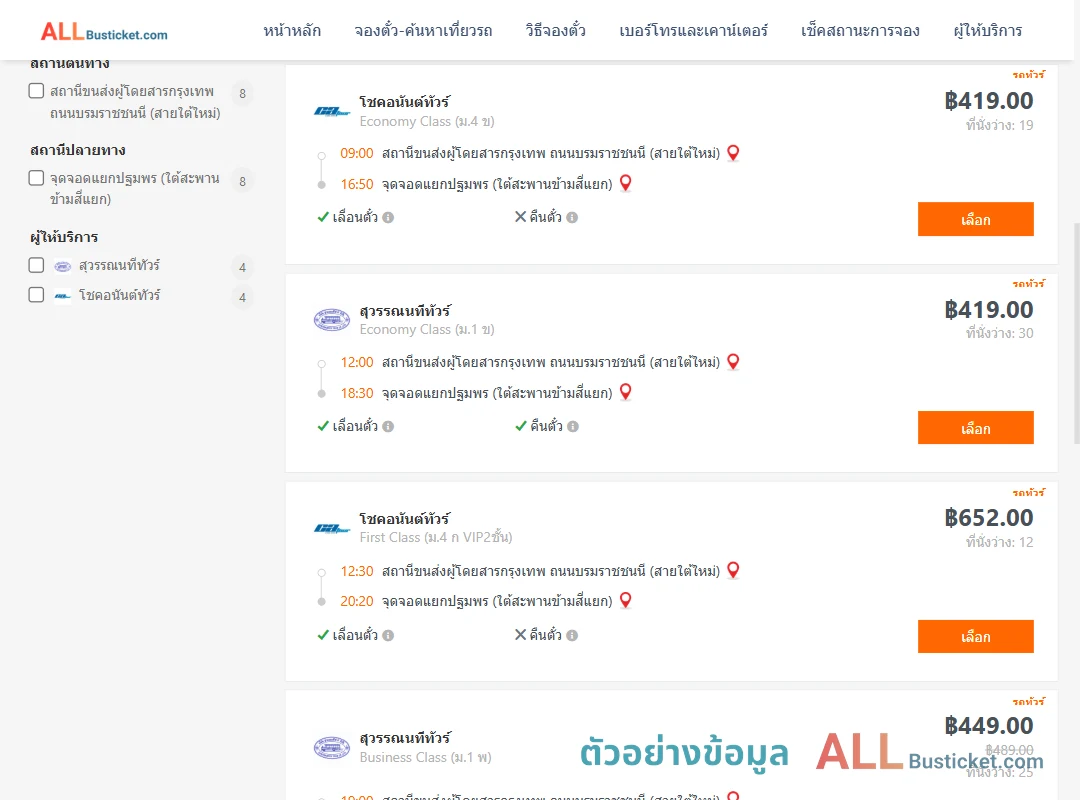The image size is (1080, 800).
Task: Show เลื่อนตั๋ว info icon on 09:00 trip
Action: point(388,218)
